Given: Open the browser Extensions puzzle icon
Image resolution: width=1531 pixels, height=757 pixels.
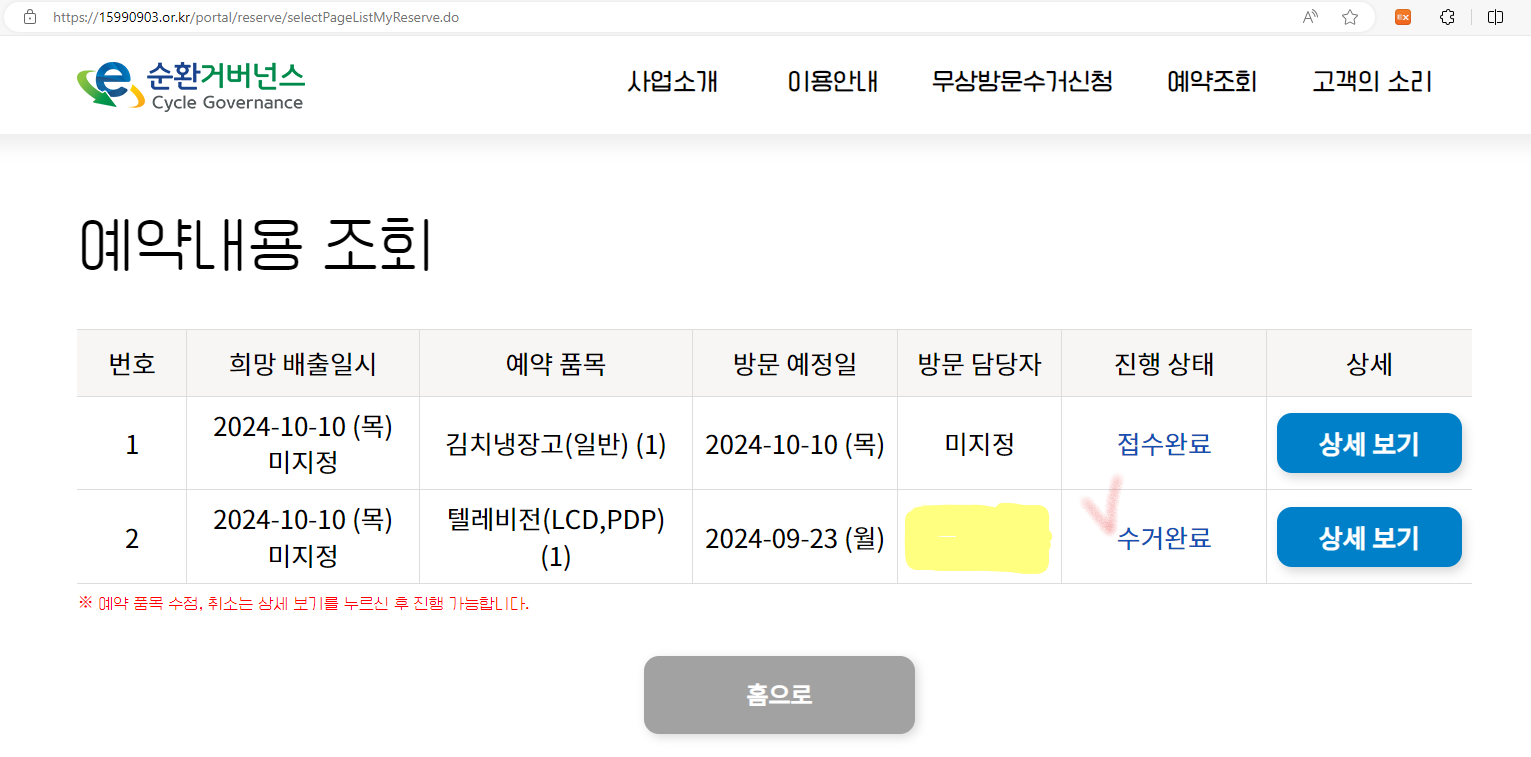Looking at the screenshot, I should point(1447,17).
